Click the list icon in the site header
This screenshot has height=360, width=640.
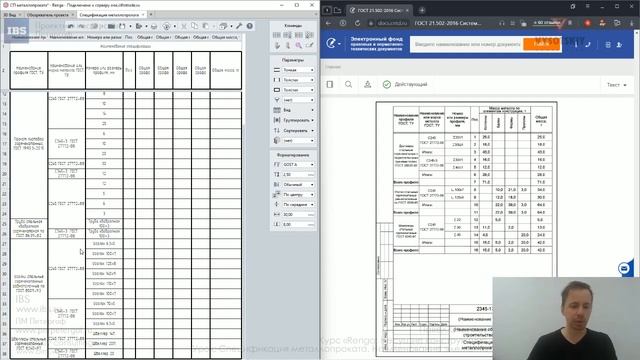[x=608, y=44]
